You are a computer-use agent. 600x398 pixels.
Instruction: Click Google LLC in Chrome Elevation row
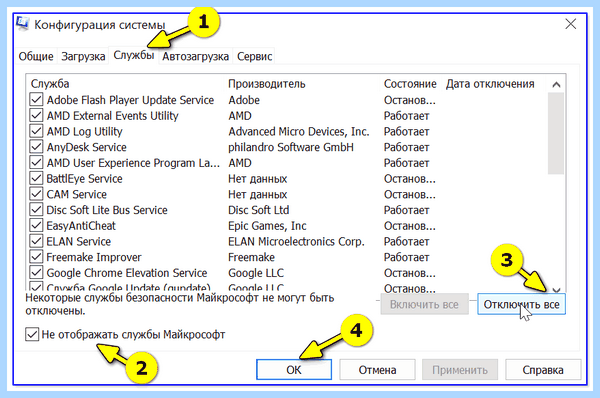(x=256, y=272)
